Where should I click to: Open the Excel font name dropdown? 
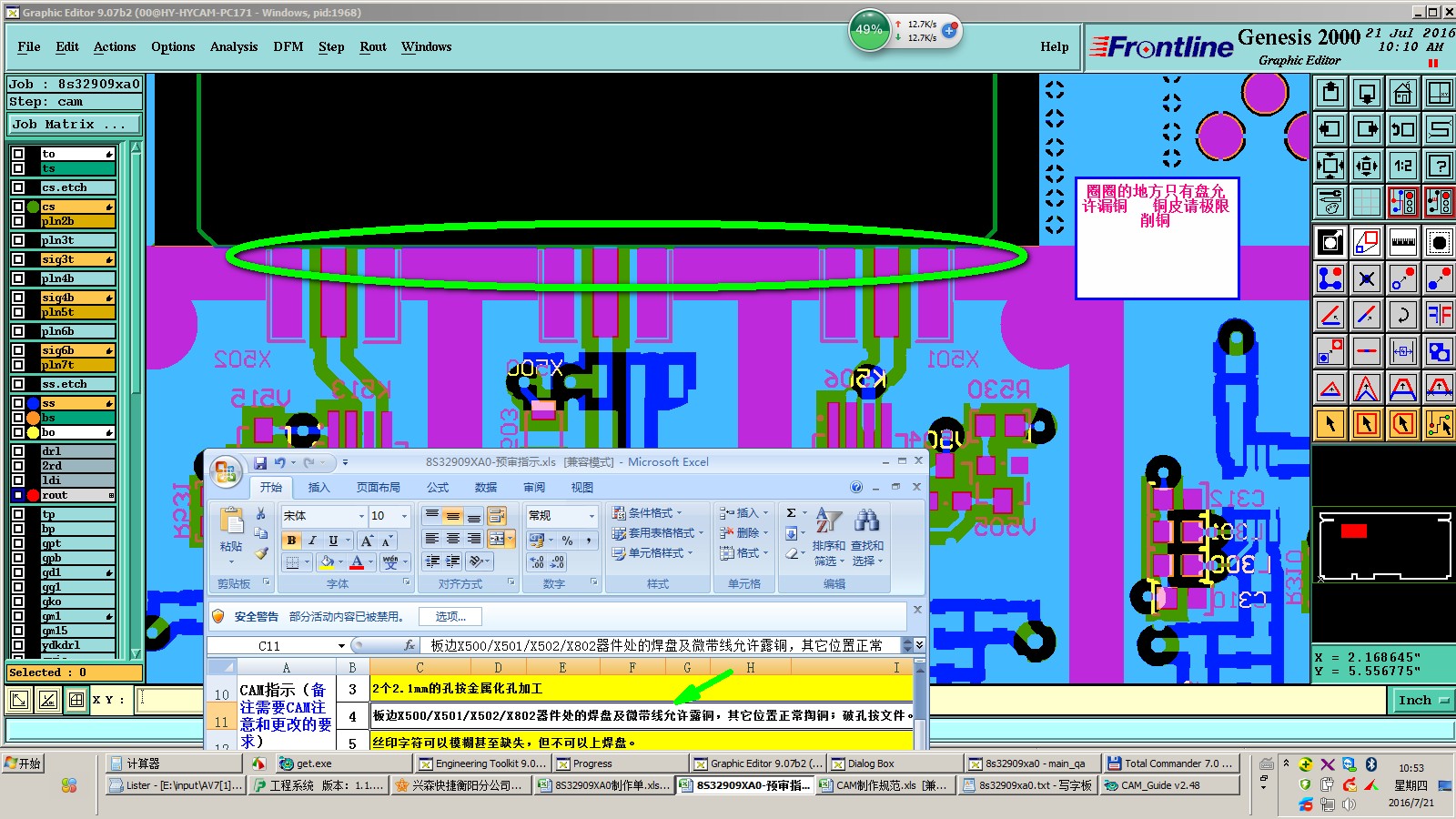tap(361, 516)
